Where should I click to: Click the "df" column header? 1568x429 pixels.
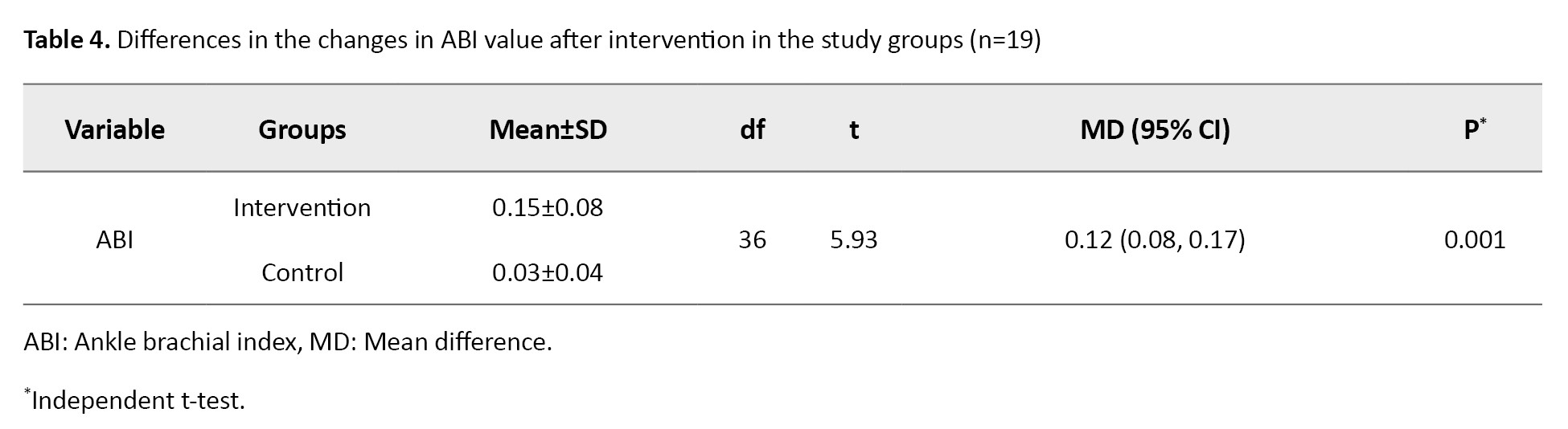752,129
